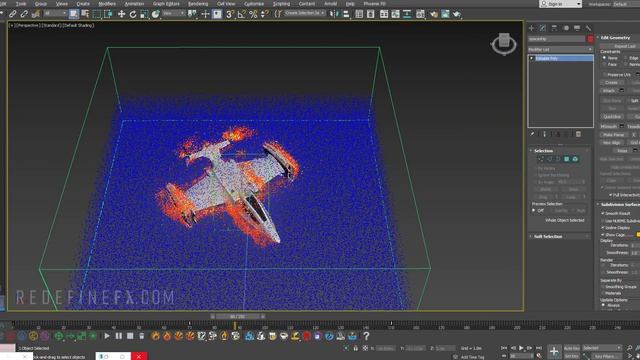Open the Modifier List dropdown

point(560,49)
